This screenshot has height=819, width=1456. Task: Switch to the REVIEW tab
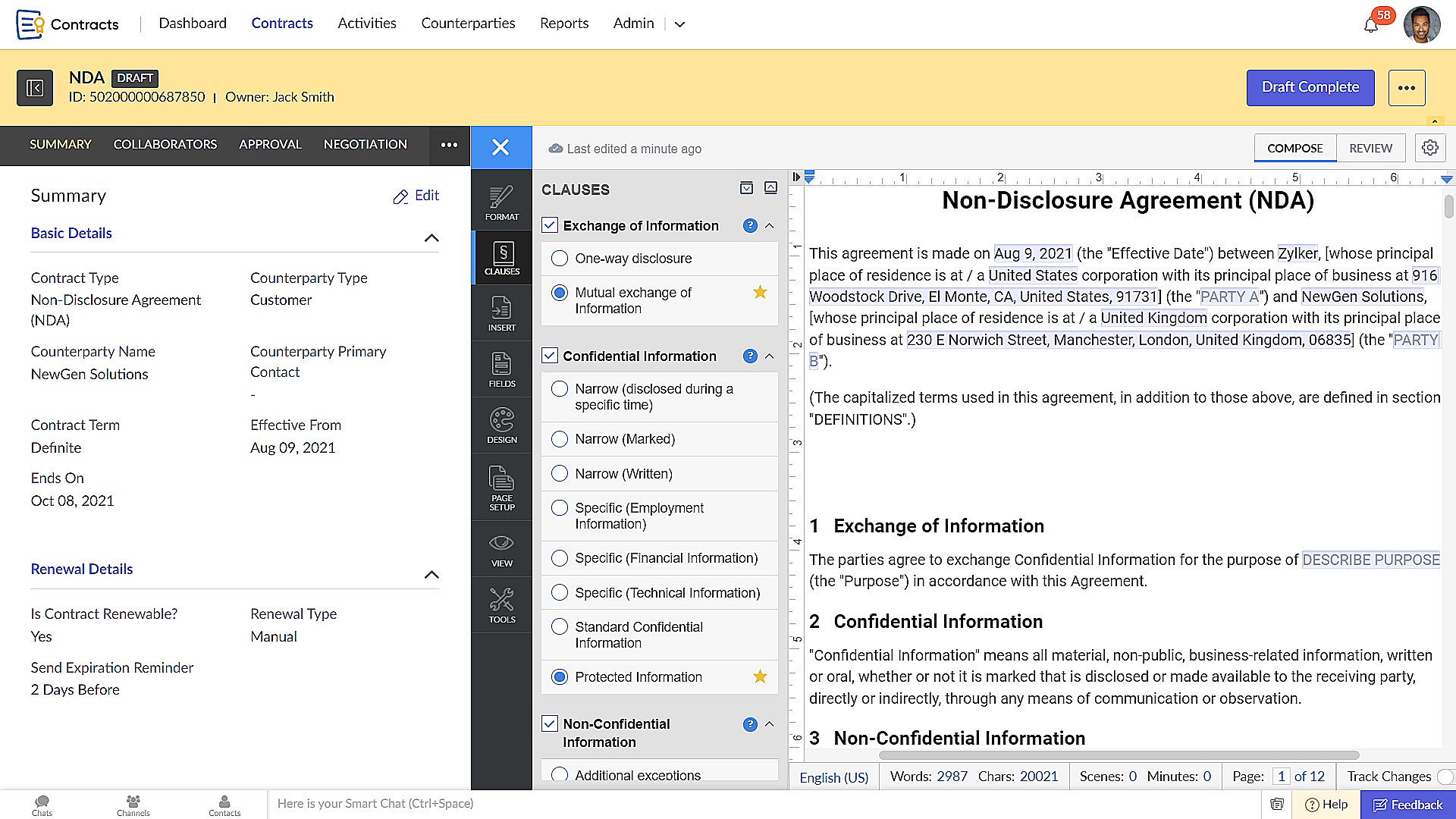(1370, 148)
